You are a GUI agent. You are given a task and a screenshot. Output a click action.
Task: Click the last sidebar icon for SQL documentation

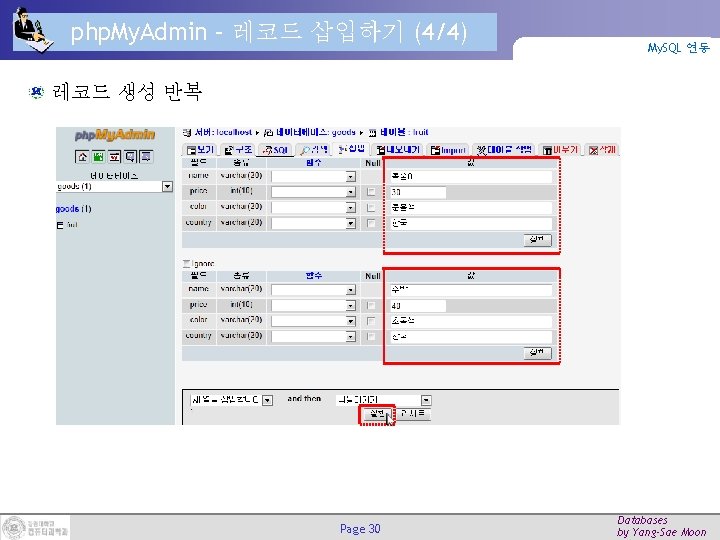click(x=146, y=157)
